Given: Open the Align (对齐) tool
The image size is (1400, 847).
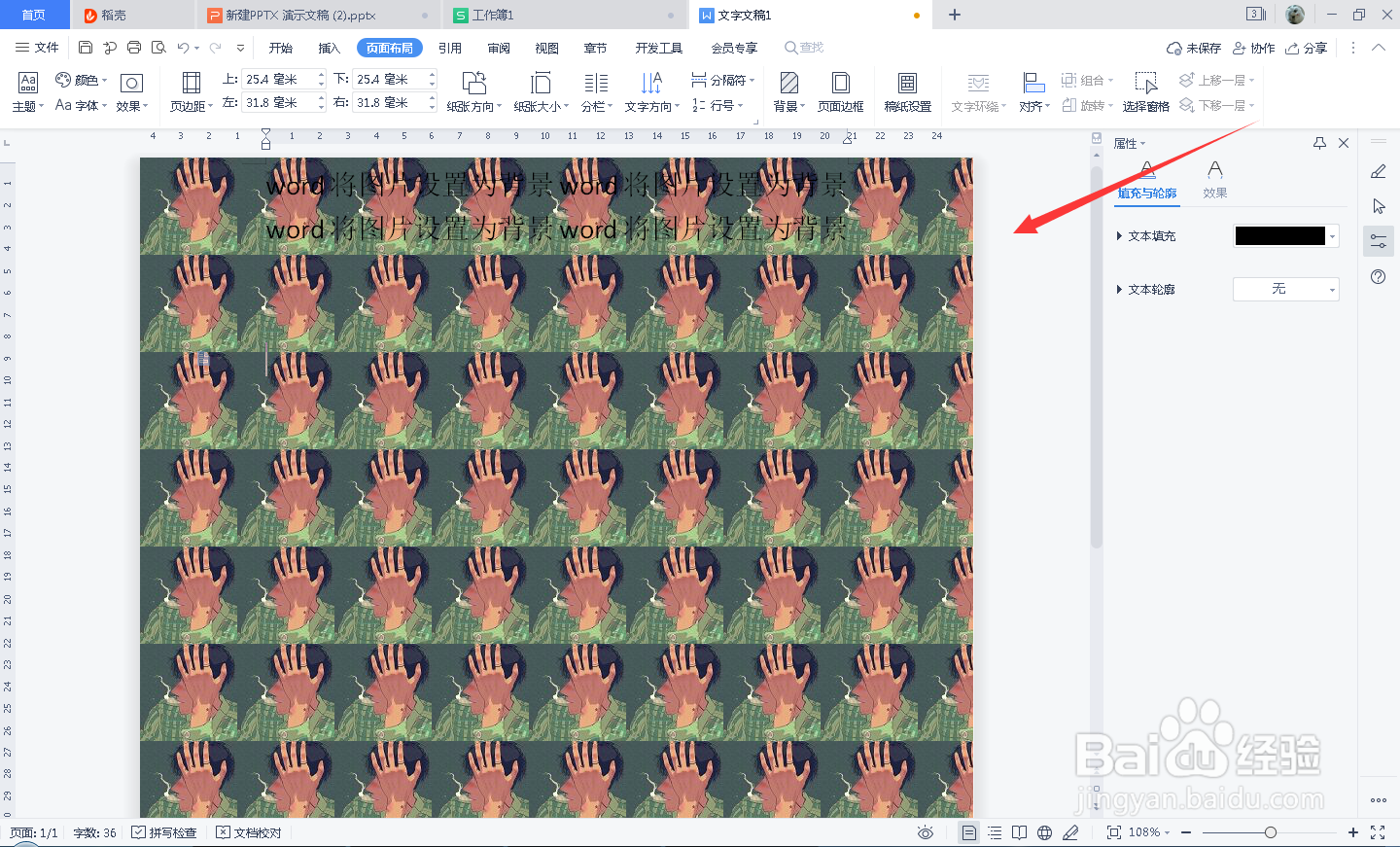Looking at the screenshot, I should point(1034,92).
